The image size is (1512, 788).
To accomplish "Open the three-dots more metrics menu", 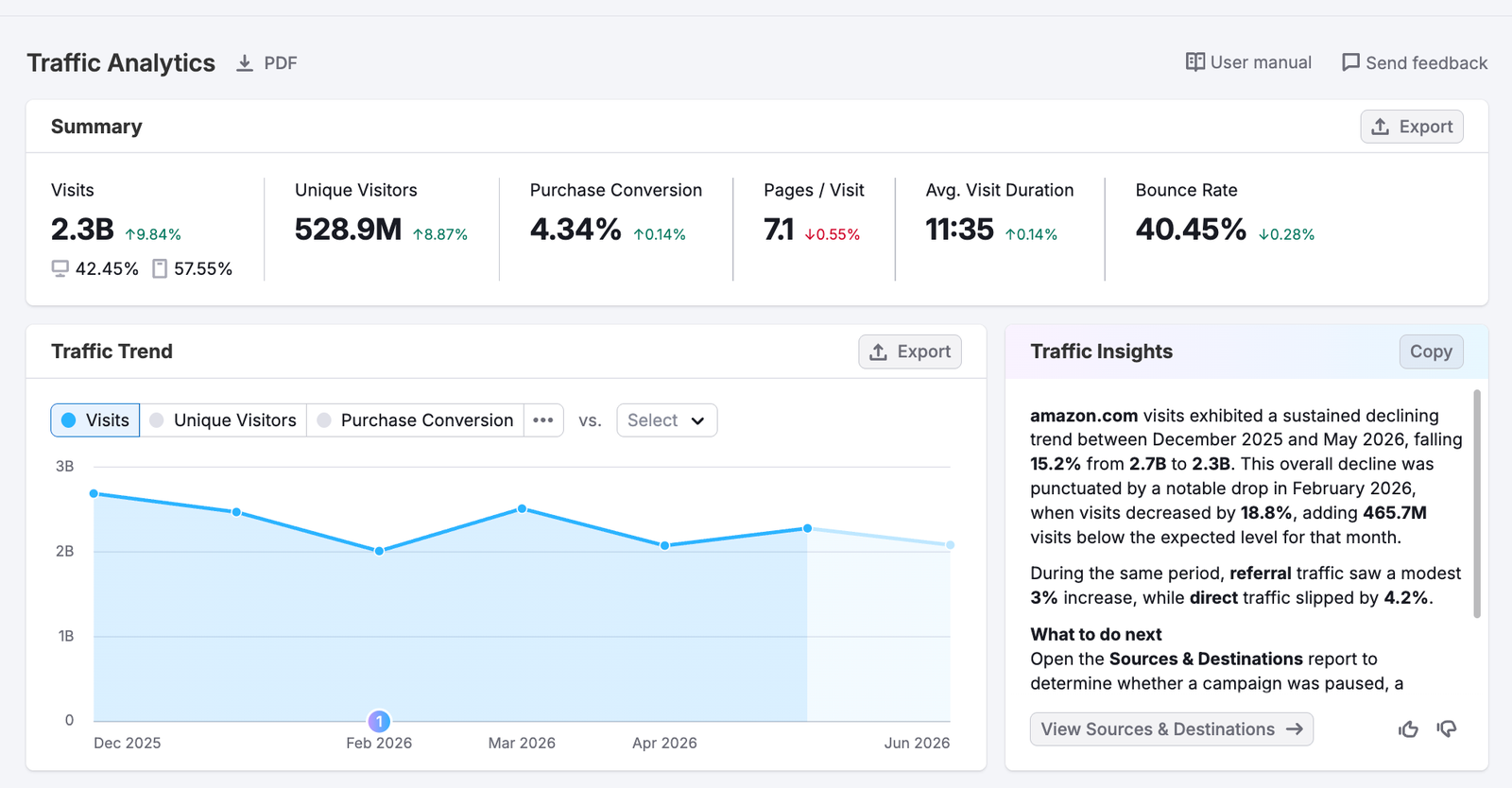I will [543, 420].
